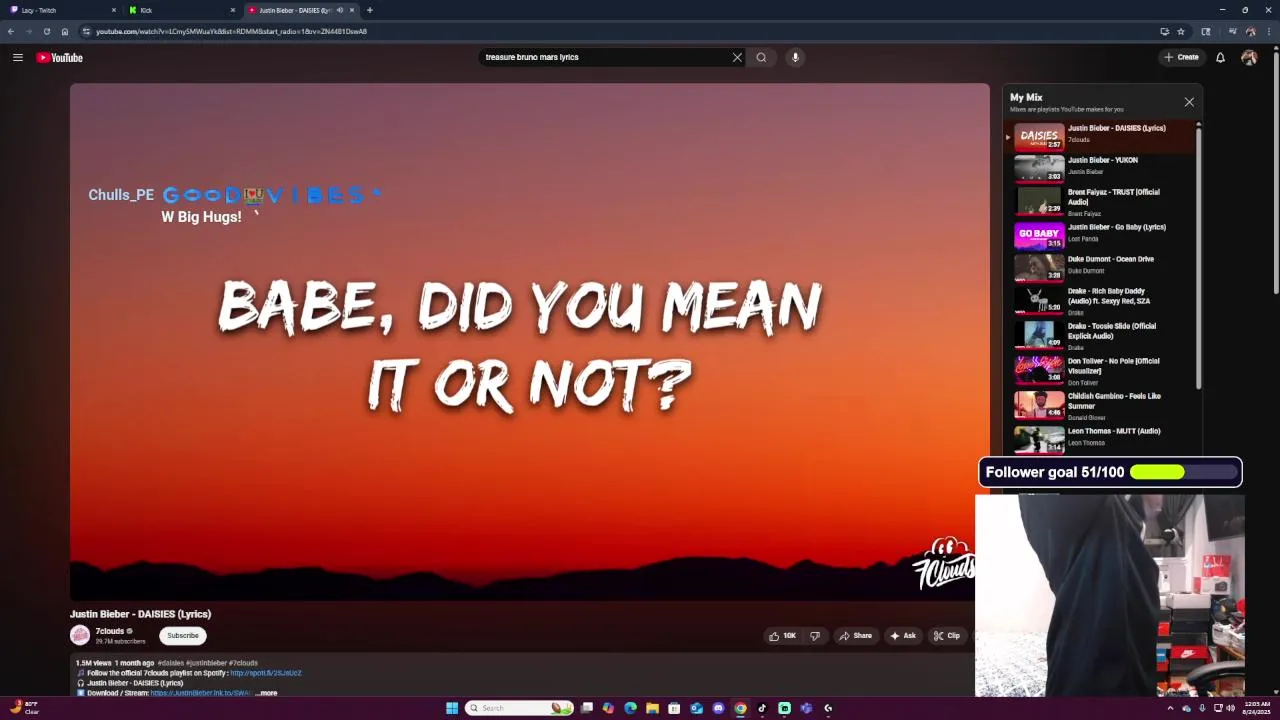Go back in browser history
The width and height of the screenshot is (1280, 720).
tap(11, 31)
